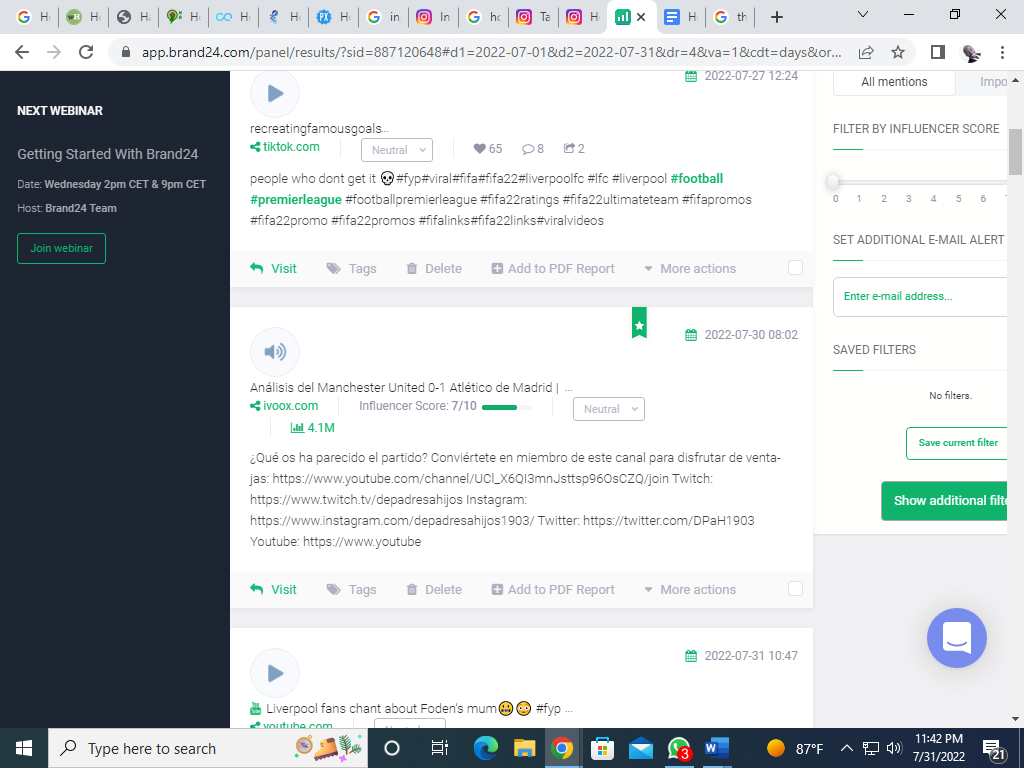Open Chrome three-dot menu
Image resolution: width=1024 pixels, height=768 pixels.
(1002, 52)
